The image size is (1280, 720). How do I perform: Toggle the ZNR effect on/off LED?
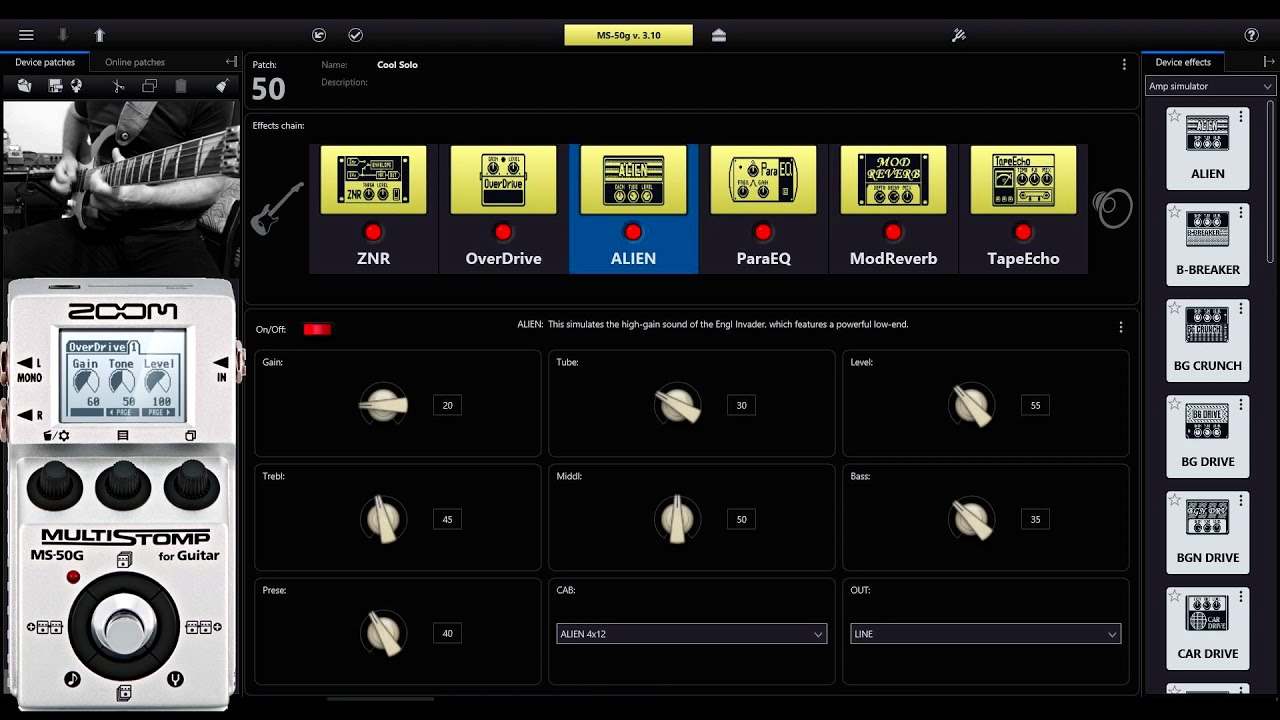point(373,232)
